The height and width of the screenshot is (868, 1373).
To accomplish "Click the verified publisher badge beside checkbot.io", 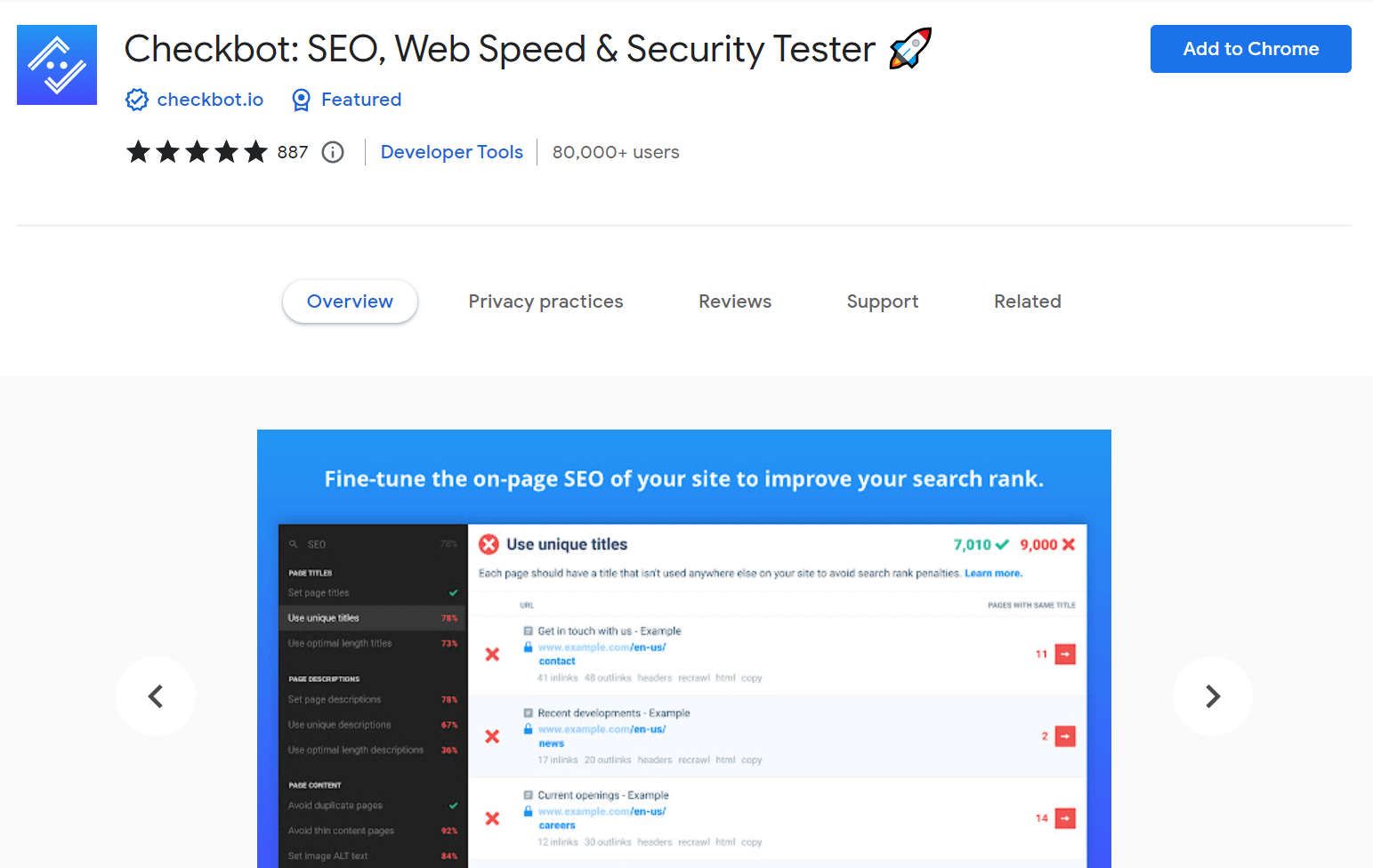I will click(x=137, y=100).
